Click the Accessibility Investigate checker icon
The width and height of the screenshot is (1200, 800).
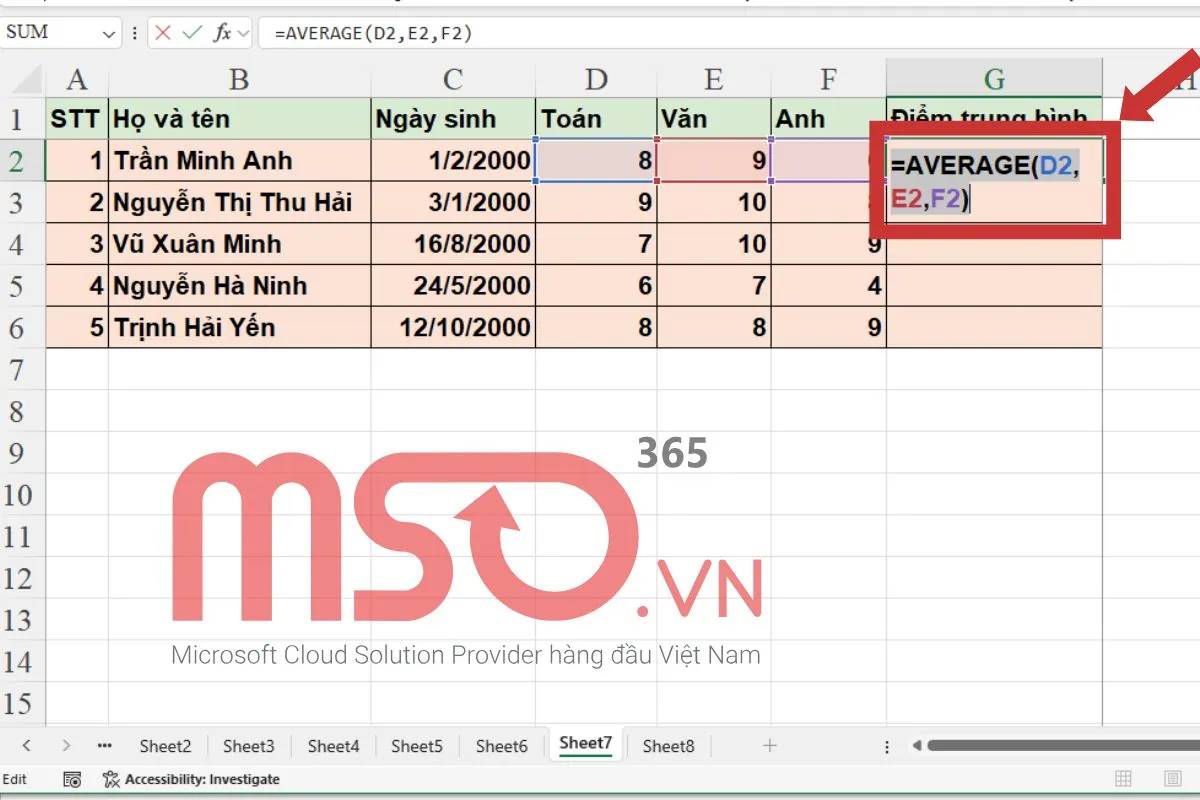[113, 779]
